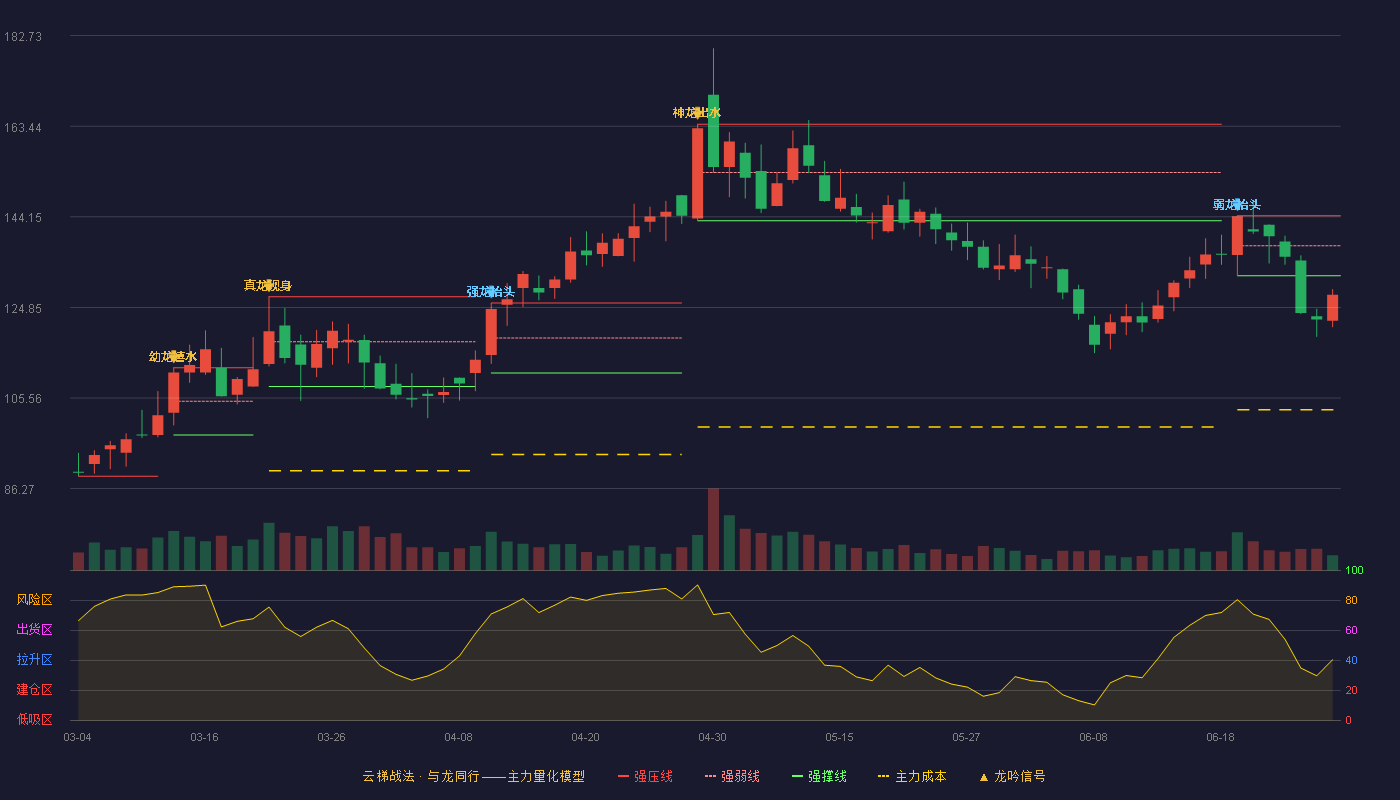Toggle the 强弱线 legend entry
Screen dimensions: 1400x800
click(732, 776)
